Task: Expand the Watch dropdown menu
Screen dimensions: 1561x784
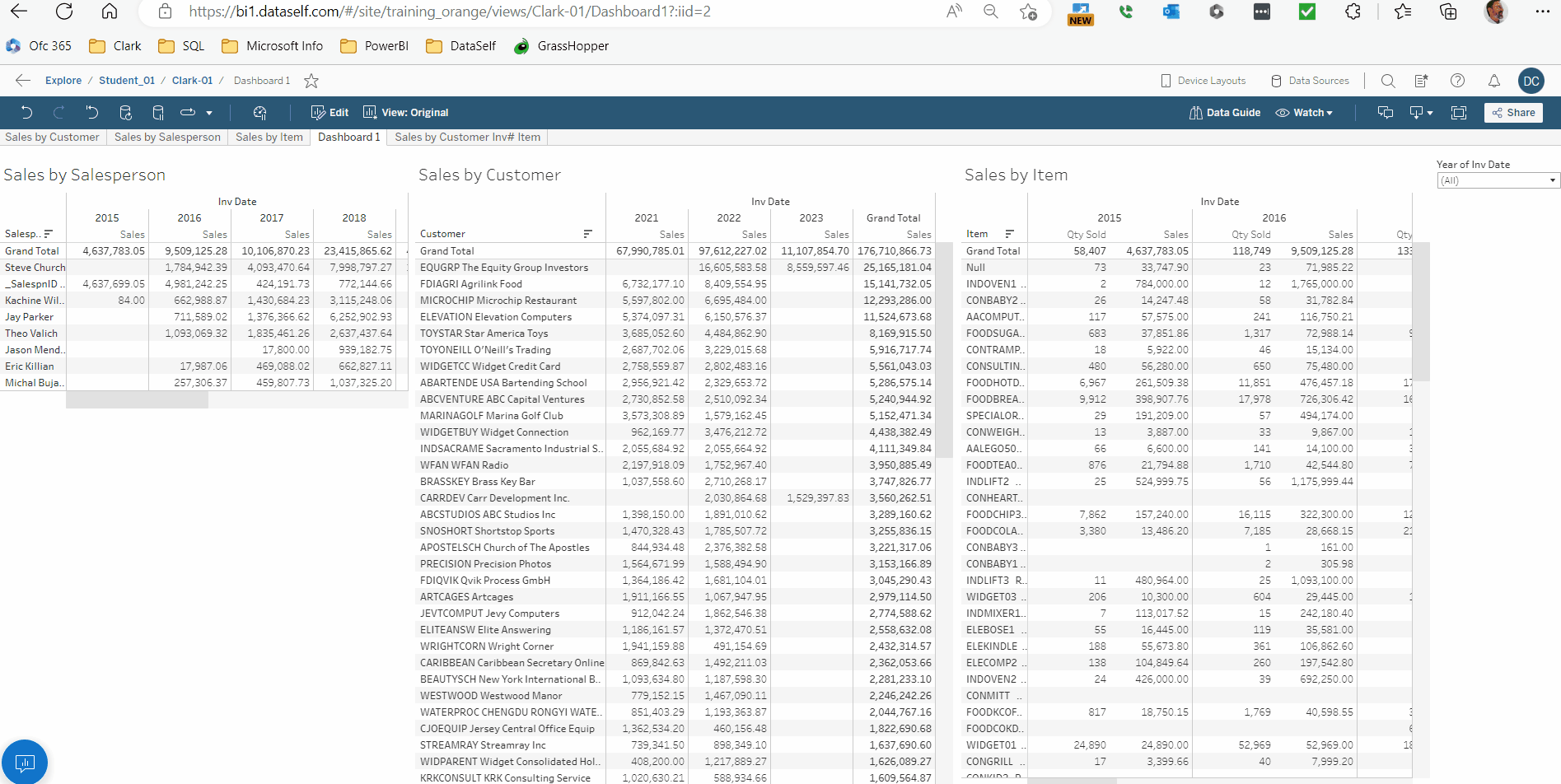Action: coord(1305,113)
